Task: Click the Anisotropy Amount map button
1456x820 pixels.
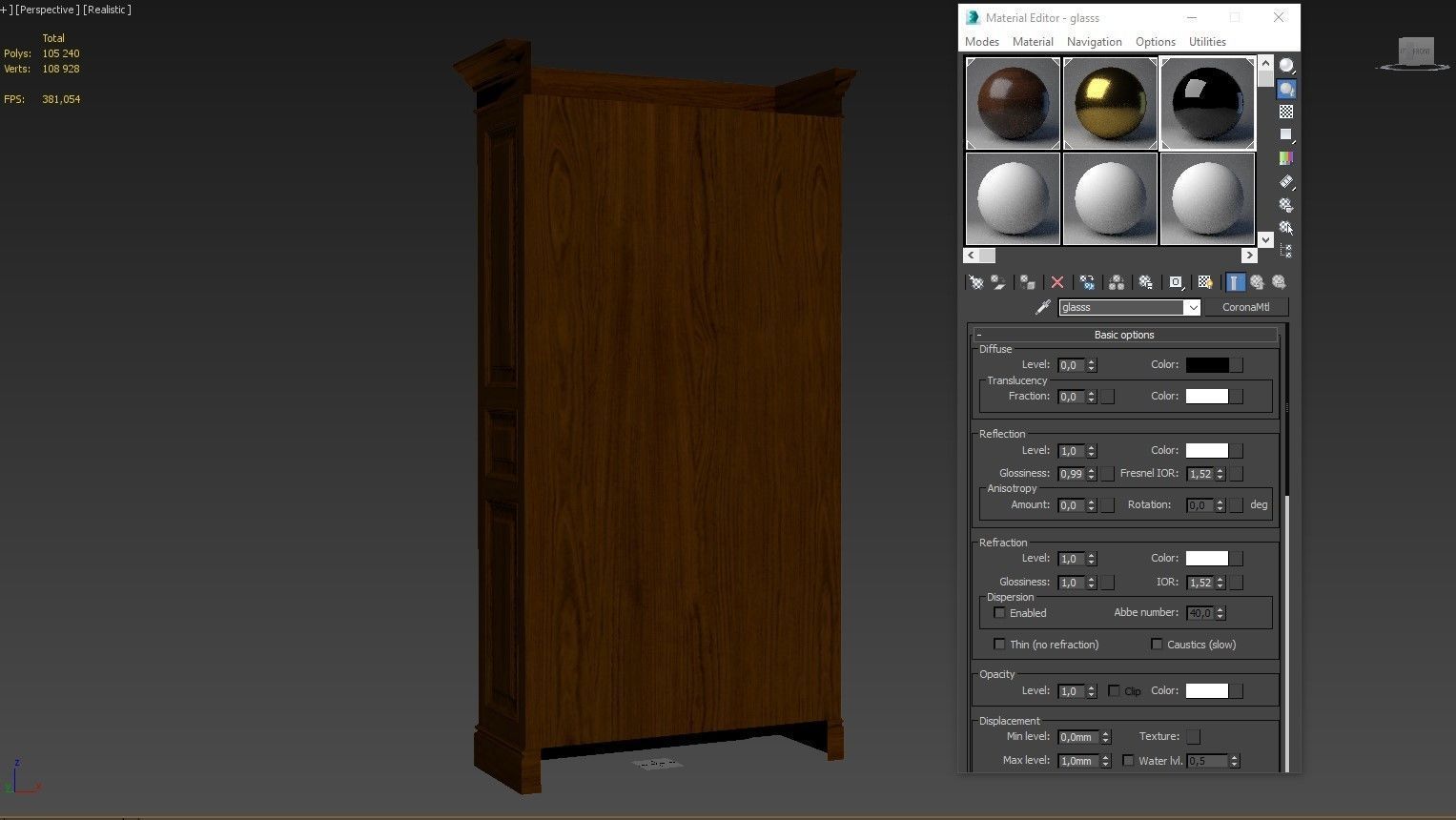Action: pyautogui.click(x=1107, y=505)
